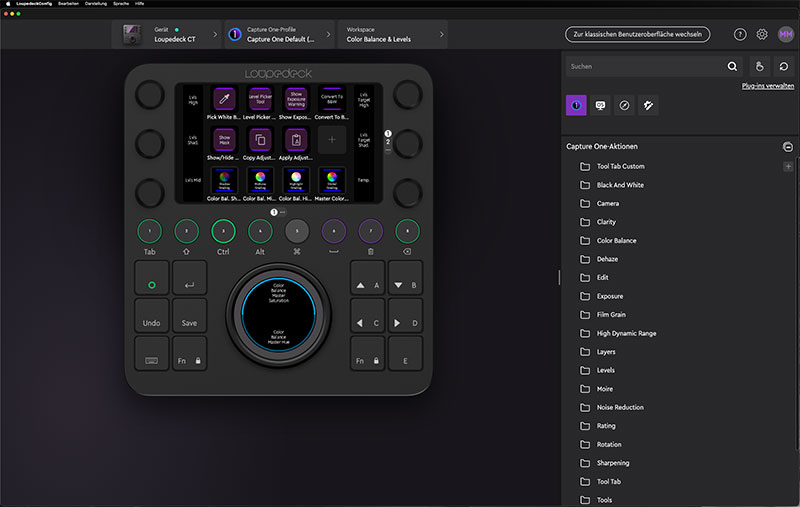Select the green circle home button
Viewport: 800px width, 507px height.
point(152,278)
